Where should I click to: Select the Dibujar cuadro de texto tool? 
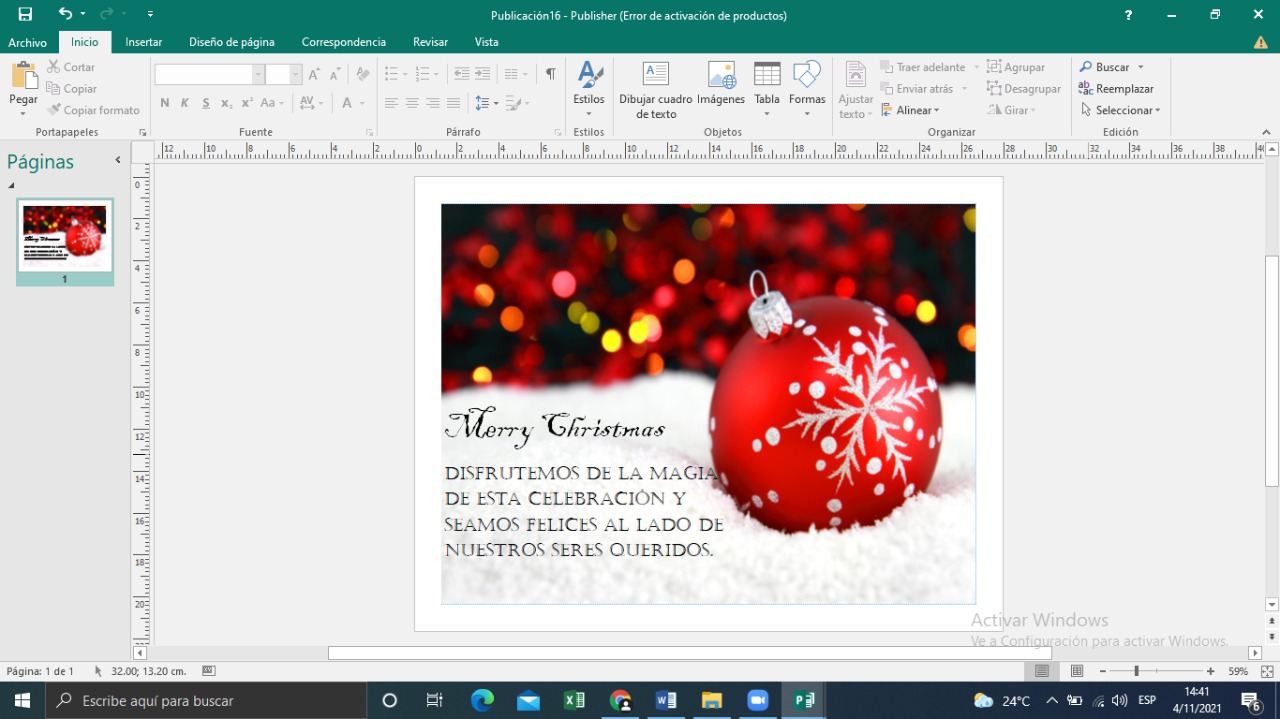coord(655,76)
